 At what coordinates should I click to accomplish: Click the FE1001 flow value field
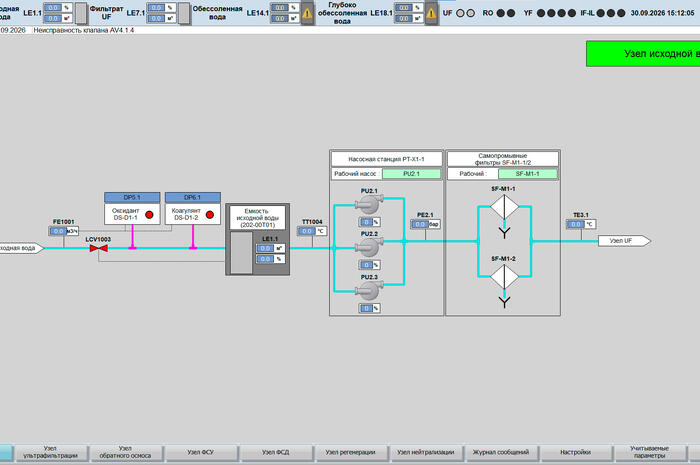coord(58,231)
